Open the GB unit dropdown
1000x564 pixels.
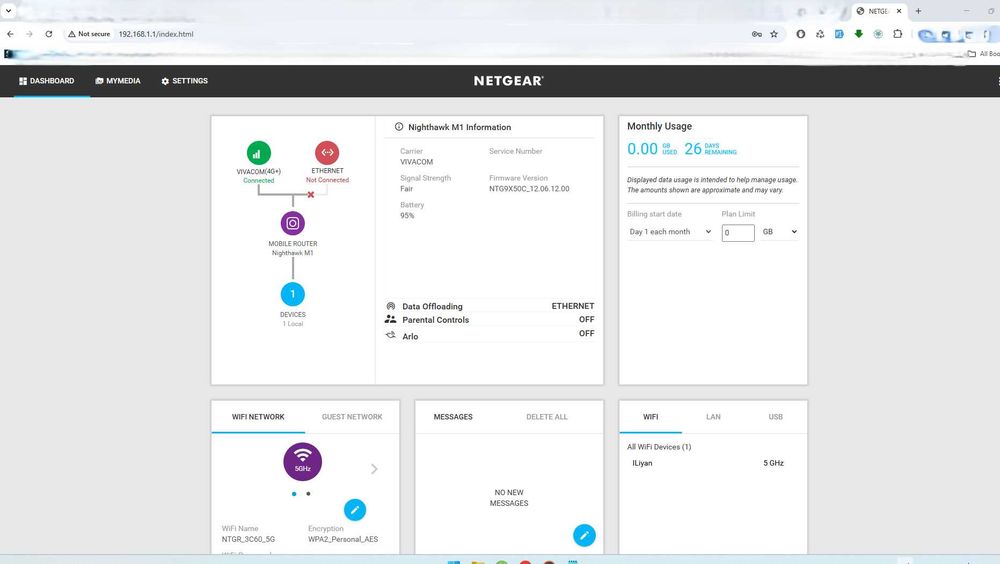(x=779, y=232)
